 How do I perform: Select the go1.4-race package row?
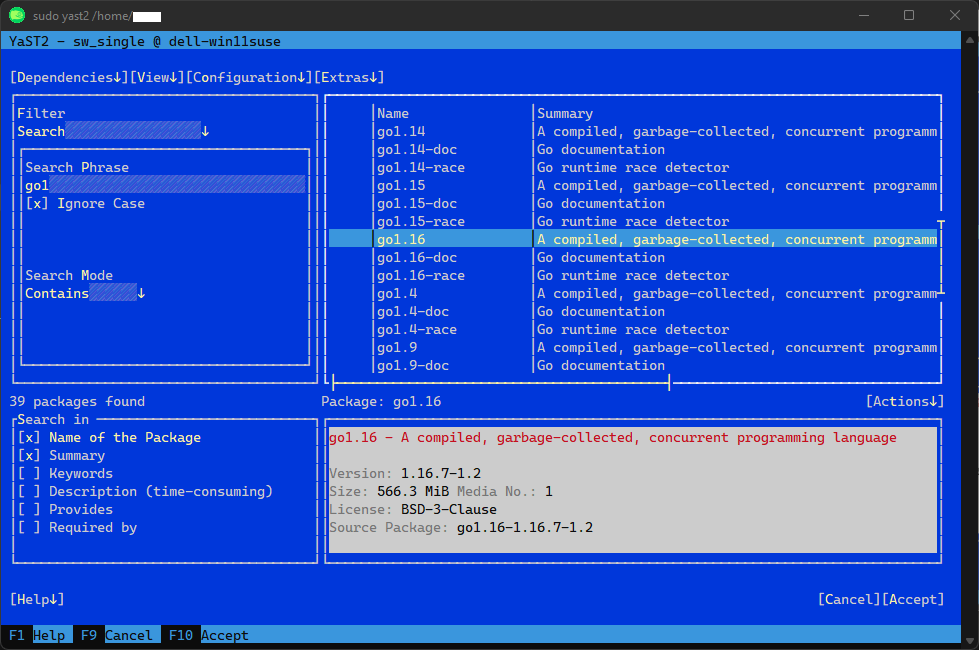click(633, 330)
